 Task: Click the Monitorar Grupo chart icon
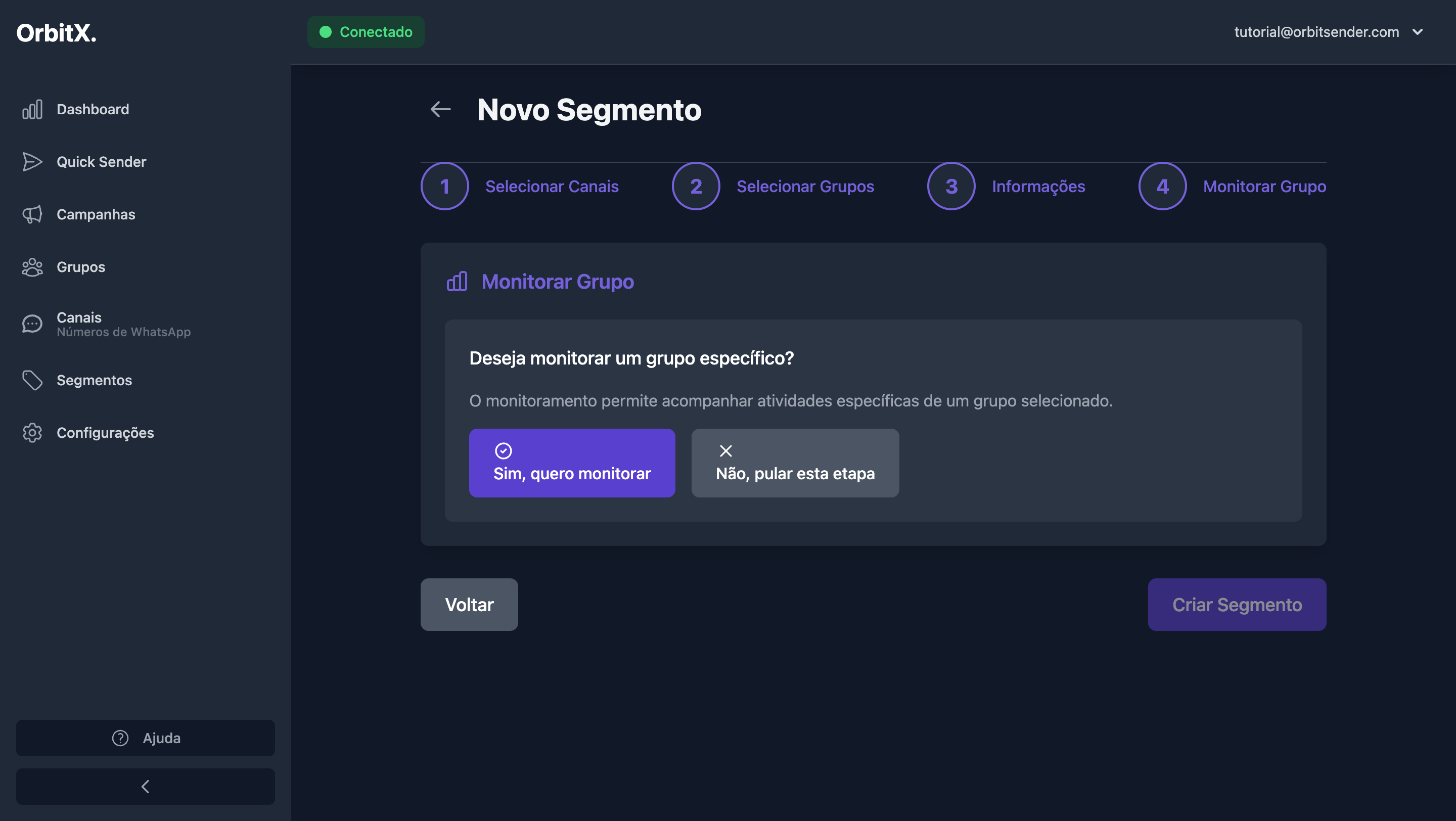[457, 281]
